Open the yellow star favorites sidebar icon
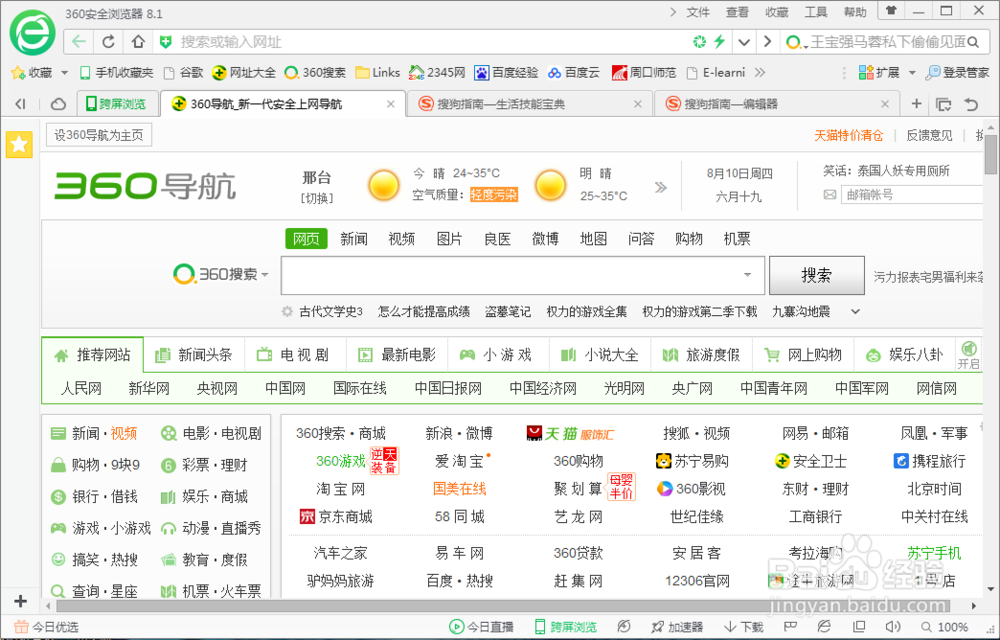The height and width of the screenshot is (640, 1000). [19, 145]
